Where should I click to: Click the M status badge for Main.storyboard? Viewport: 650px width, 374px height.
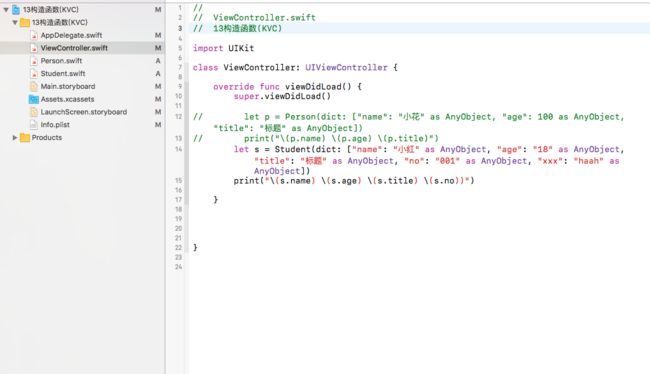158,87
